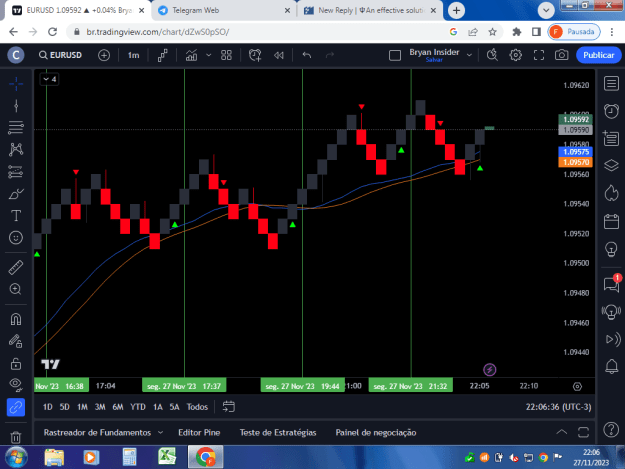
Task: Open the user profile menu avatar
Action: tap(16, 55)
